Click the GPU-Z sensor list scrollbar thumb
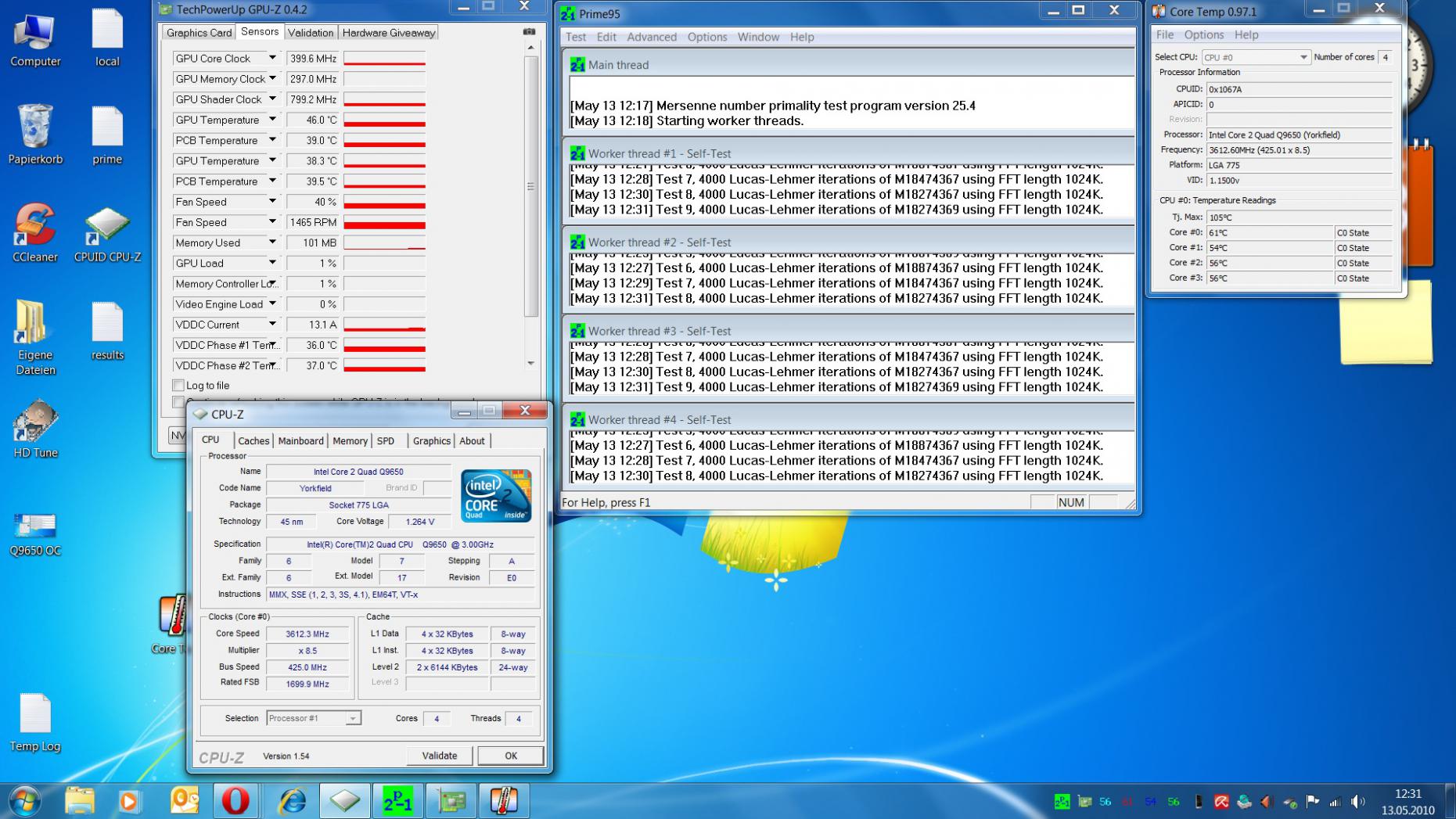The image size is (1456, 819). coord(531,186)
